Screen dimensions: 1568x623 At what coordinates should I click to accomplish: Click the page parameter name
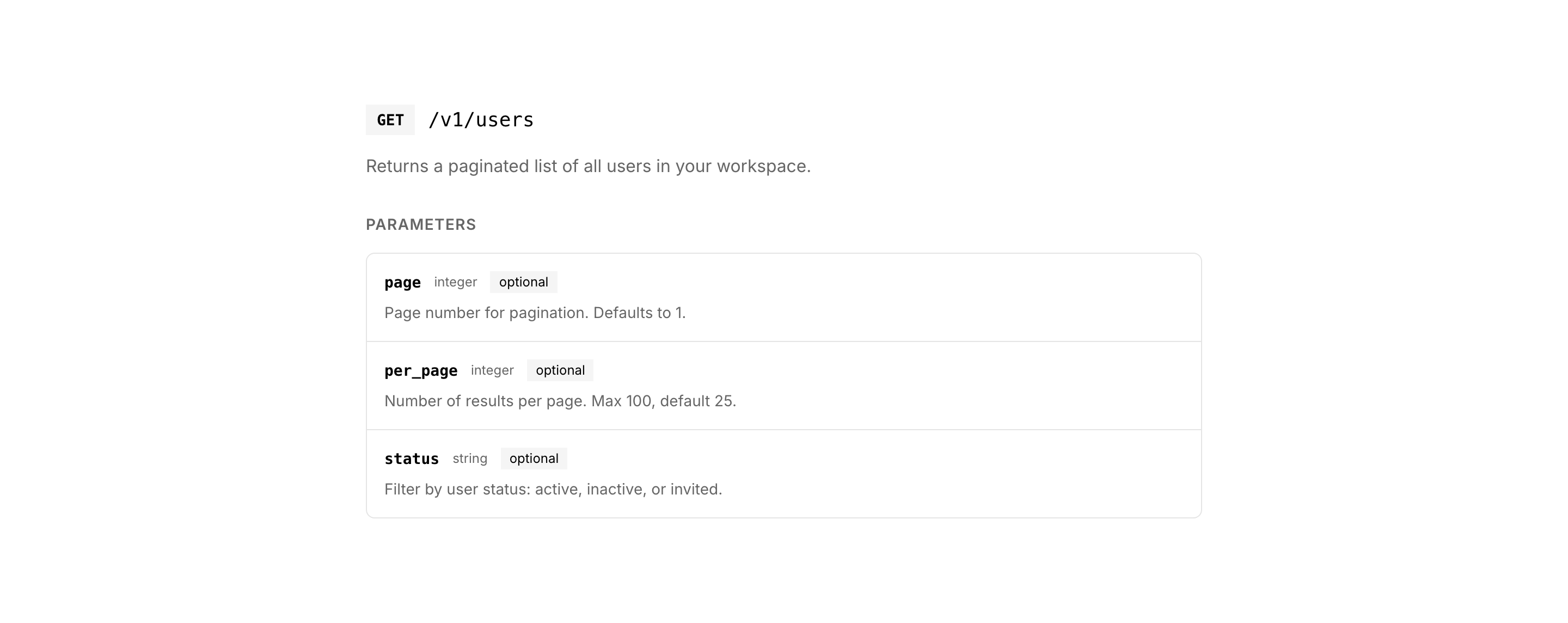coord(402,283)
